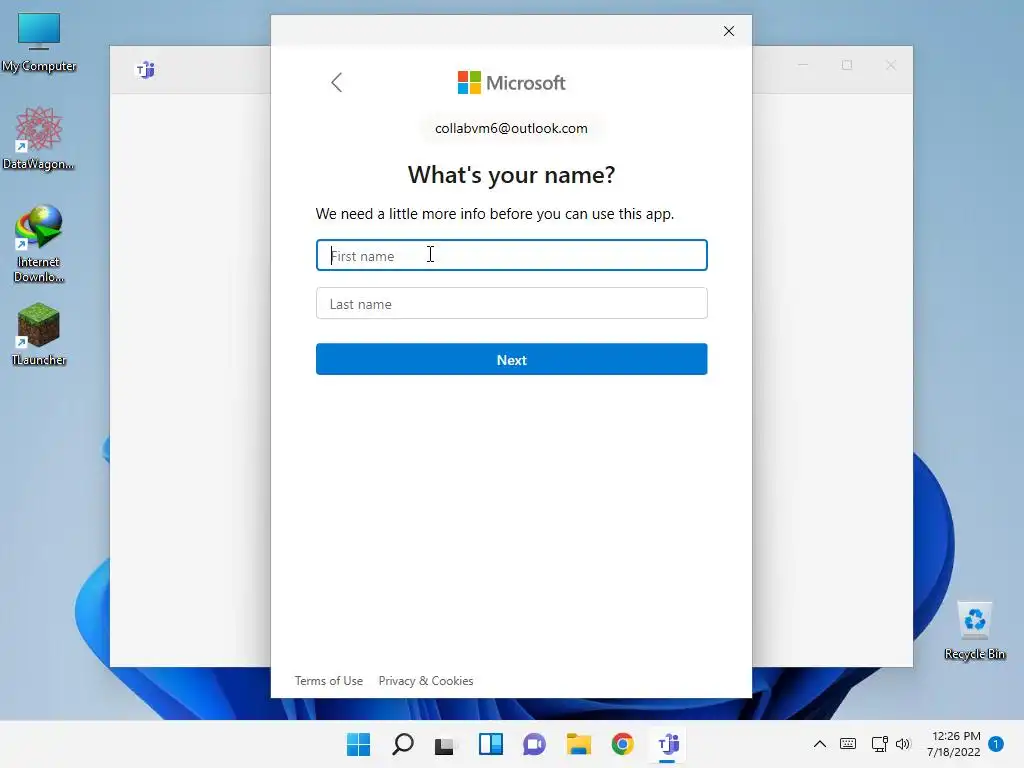The width and height of the screenshot is (1024, 768).
Task: Open Task View in taskbar
Action: [445, 744]
